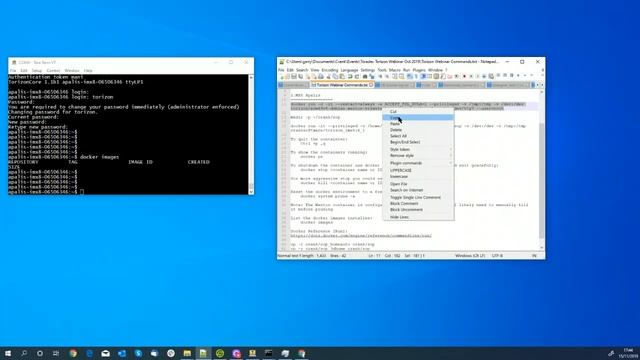Screen dimensions: 640x360
Task: Open Notepad++ Run menu
Action: (x=406, y=70)
